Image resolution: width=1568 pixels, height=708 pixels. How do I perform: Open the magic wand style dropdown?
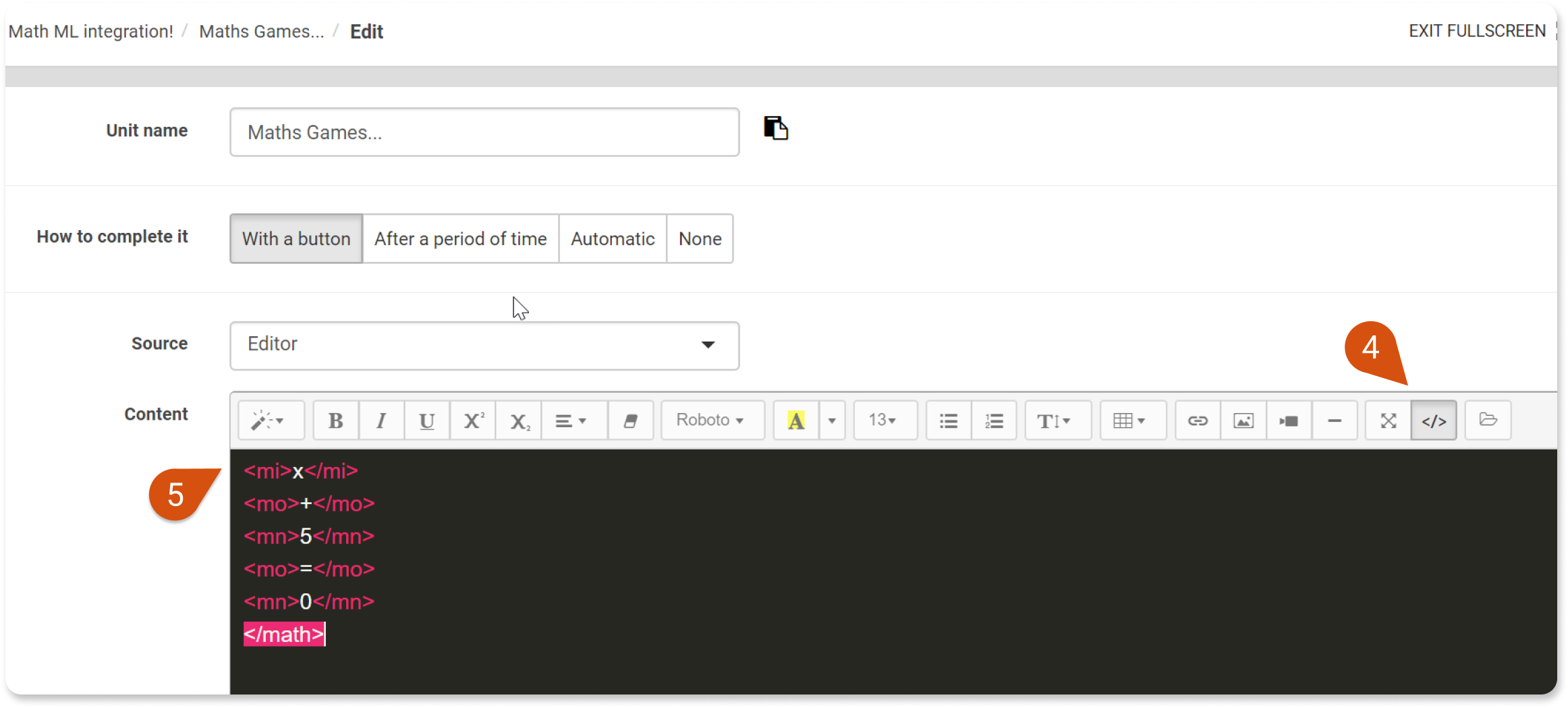pyautogui.click(x=271, y=420)
